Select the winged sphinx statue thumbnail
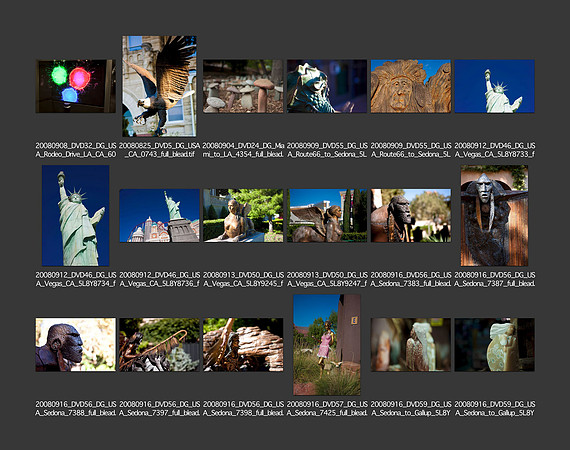This screenshot has width=570, height=450. (x=327, y=216)
